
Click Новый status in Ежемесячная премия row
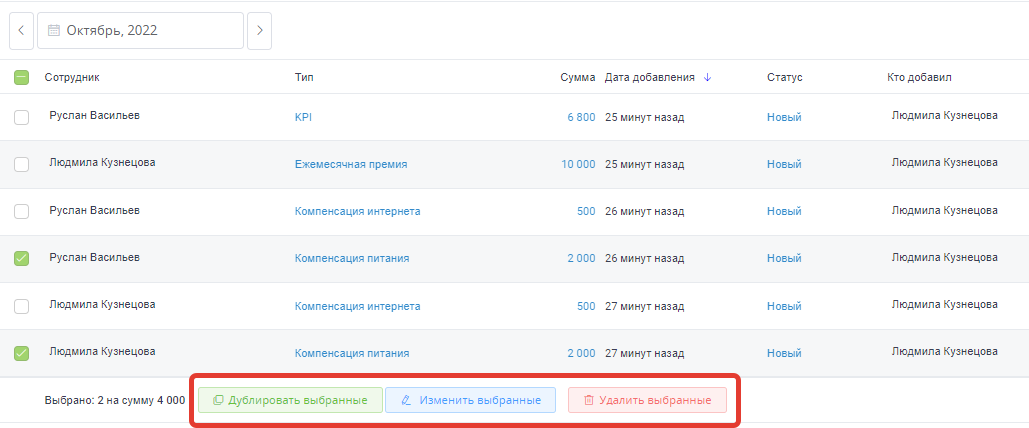(784, 164)
